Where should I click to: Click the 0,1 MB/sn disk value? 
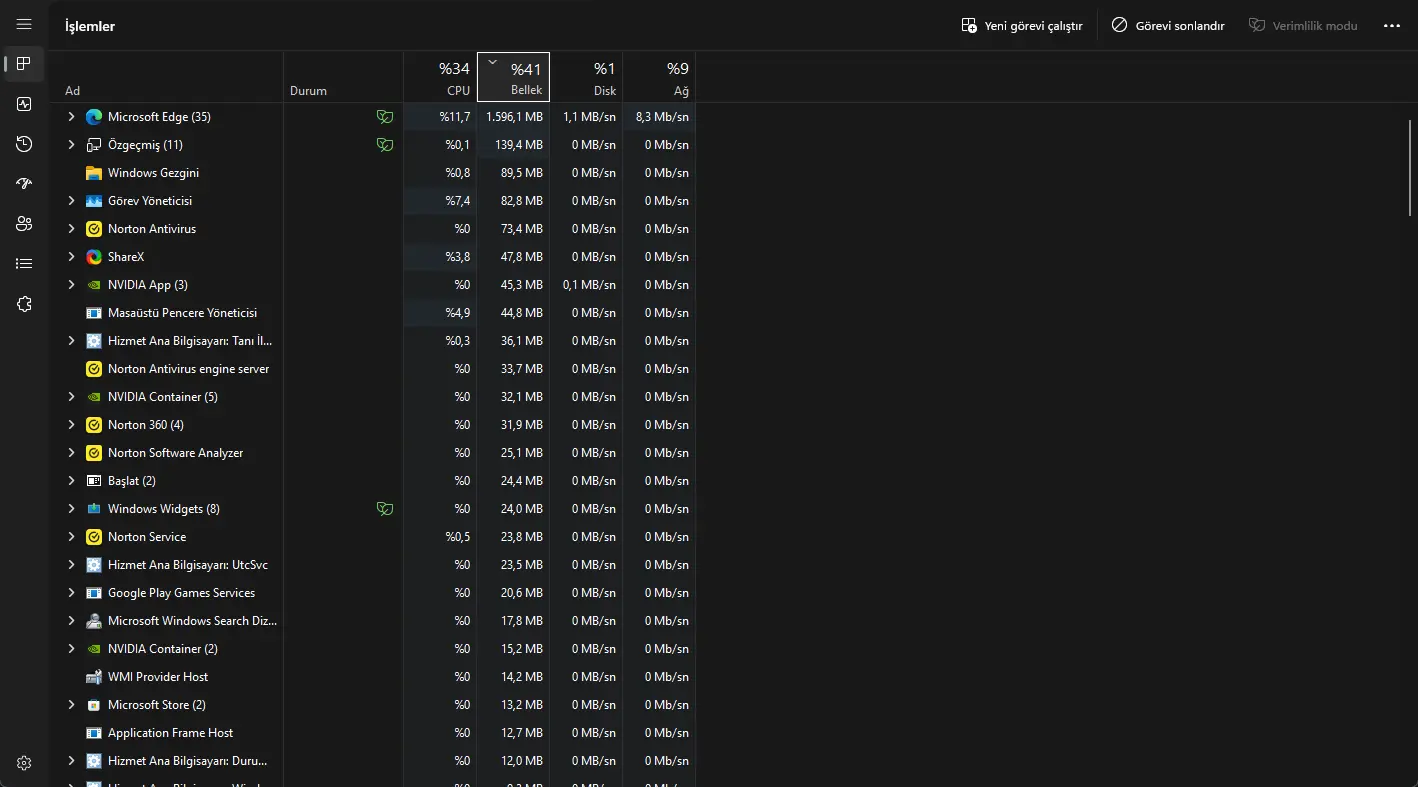[589, 285]
